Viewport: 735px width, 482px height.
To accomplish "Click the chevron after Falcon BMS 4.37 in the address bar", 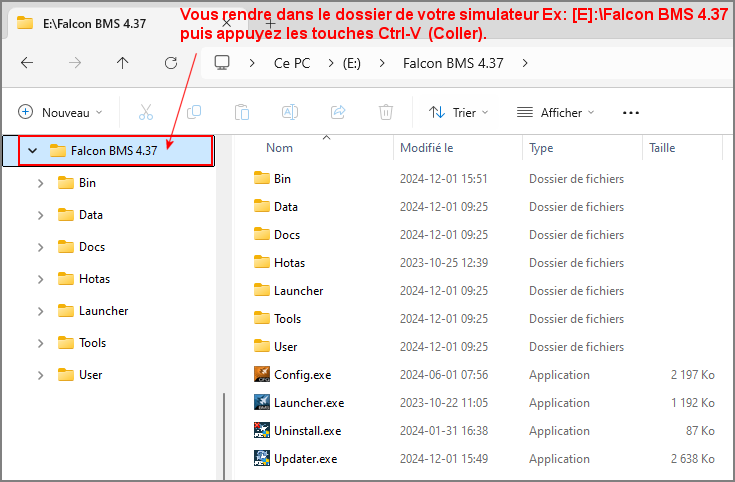I will pos(525,63).
